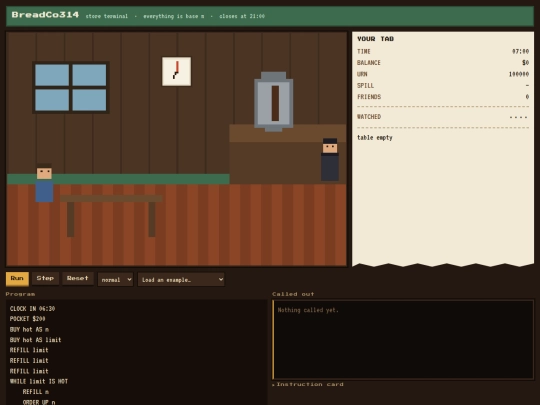Click the 'table empty' text
Viewport: 540px width, 405px height.
click(x=375, y=138)
